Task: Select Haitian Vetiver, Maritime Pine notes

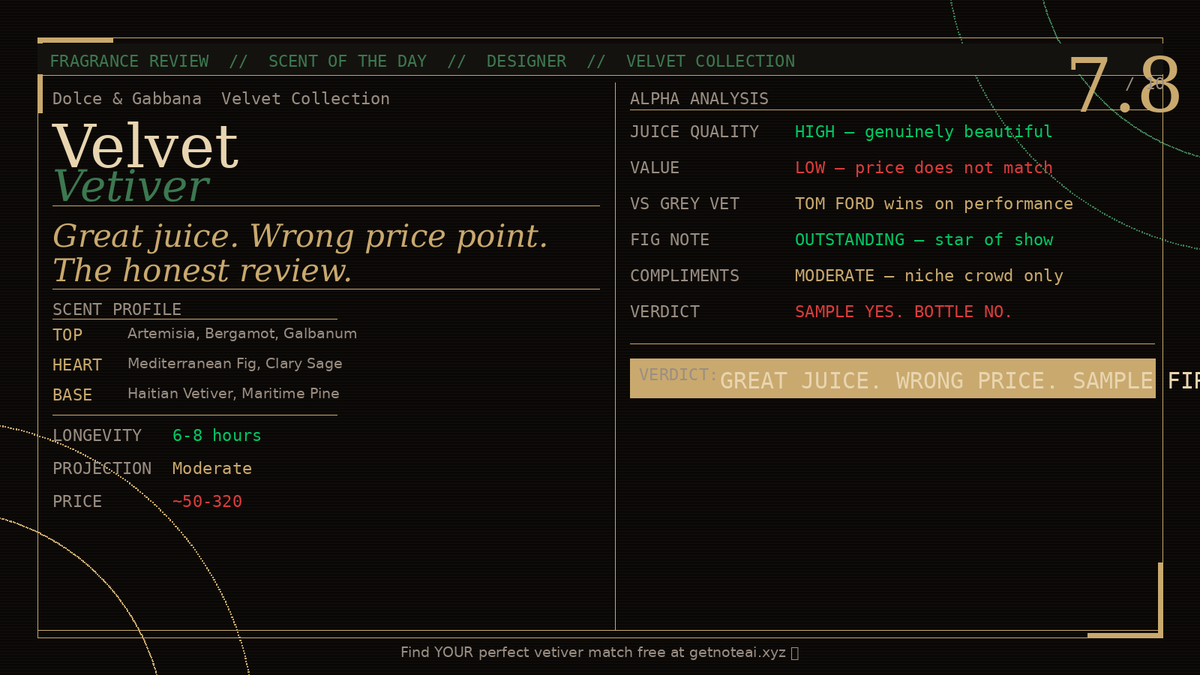Action: click(x=233, y=394)
